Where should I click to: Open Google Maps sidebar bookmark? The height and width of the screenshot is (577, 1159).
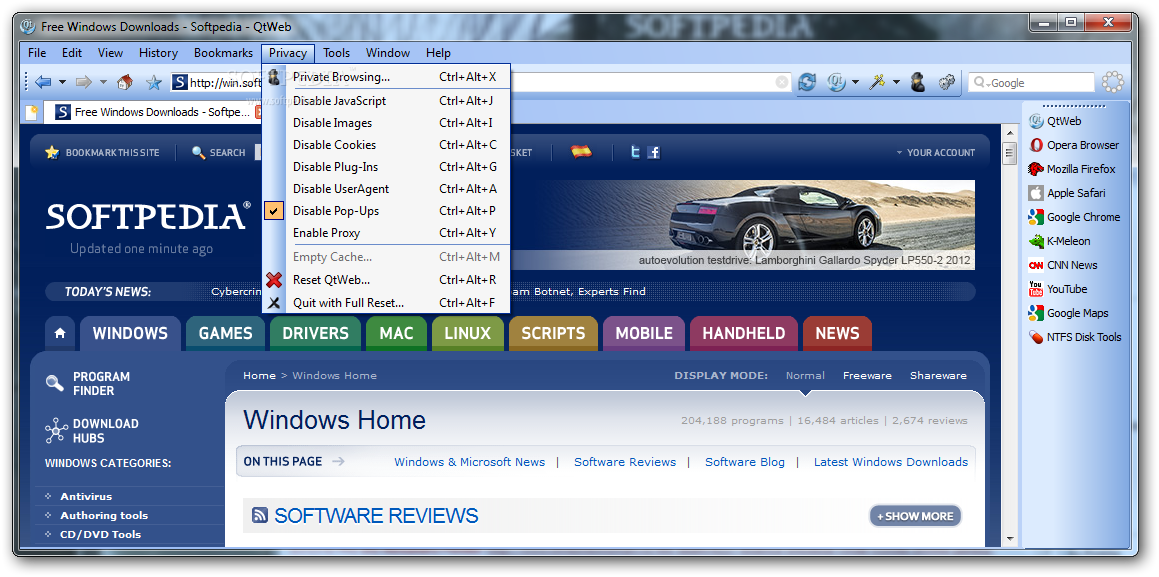pyautogui.click(x=1068, y=313)
